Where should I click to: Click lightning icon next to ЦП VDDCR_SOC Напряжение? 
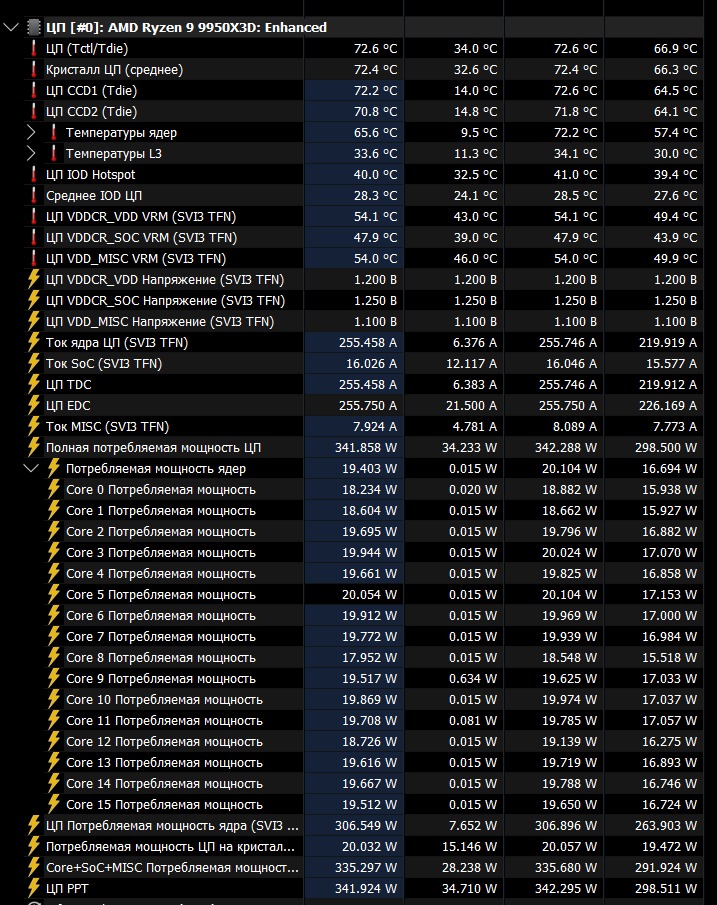(x=34, y=300)
